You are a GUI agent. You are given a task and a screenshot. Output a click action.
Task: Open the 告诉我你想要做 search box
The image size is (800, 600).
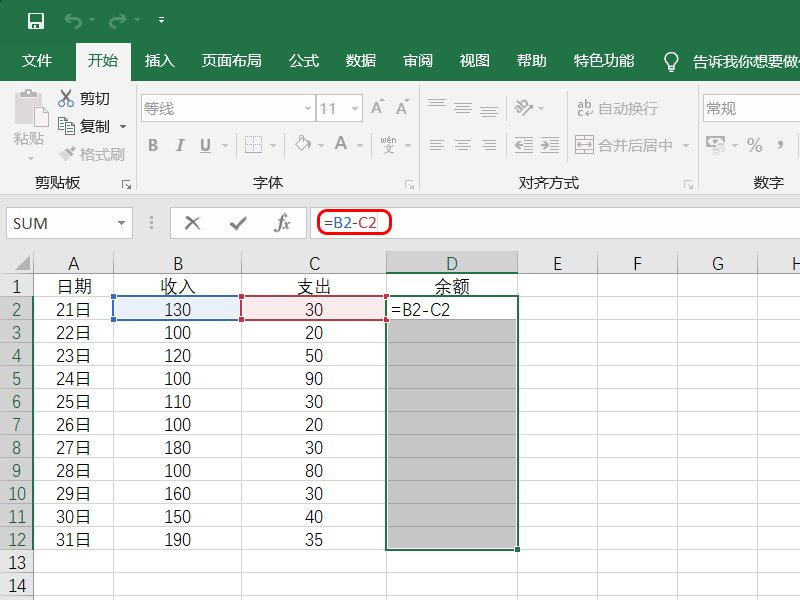click(740, 60)
